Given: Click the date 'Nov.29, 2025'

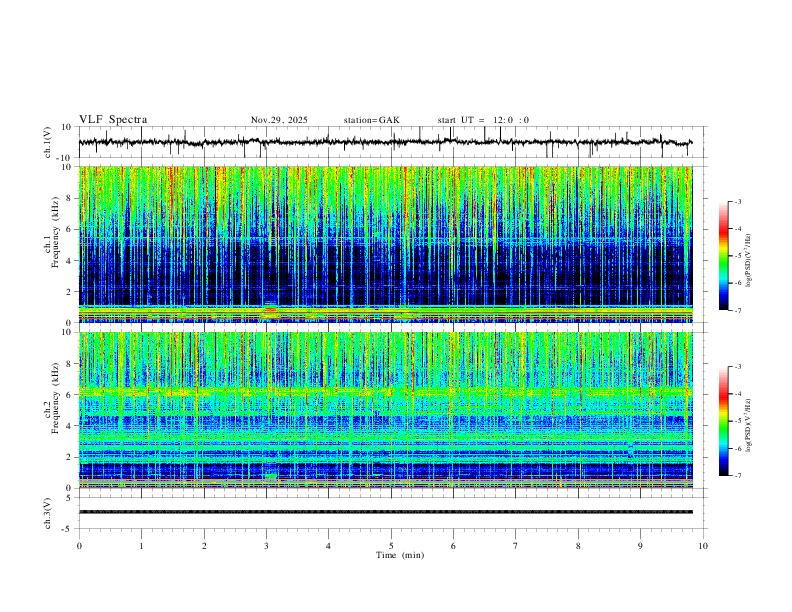Looking at the screenshot, I should coord(279,120).
